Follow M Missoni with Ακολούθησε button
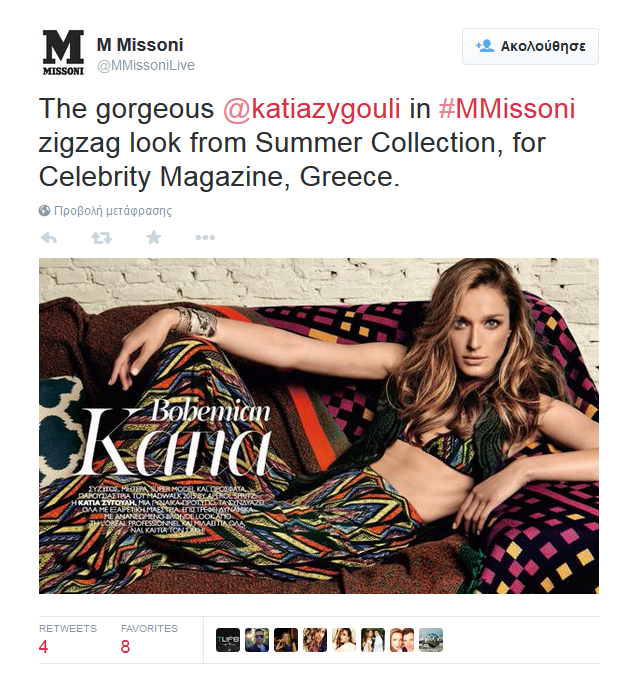 tap(530, 46)
